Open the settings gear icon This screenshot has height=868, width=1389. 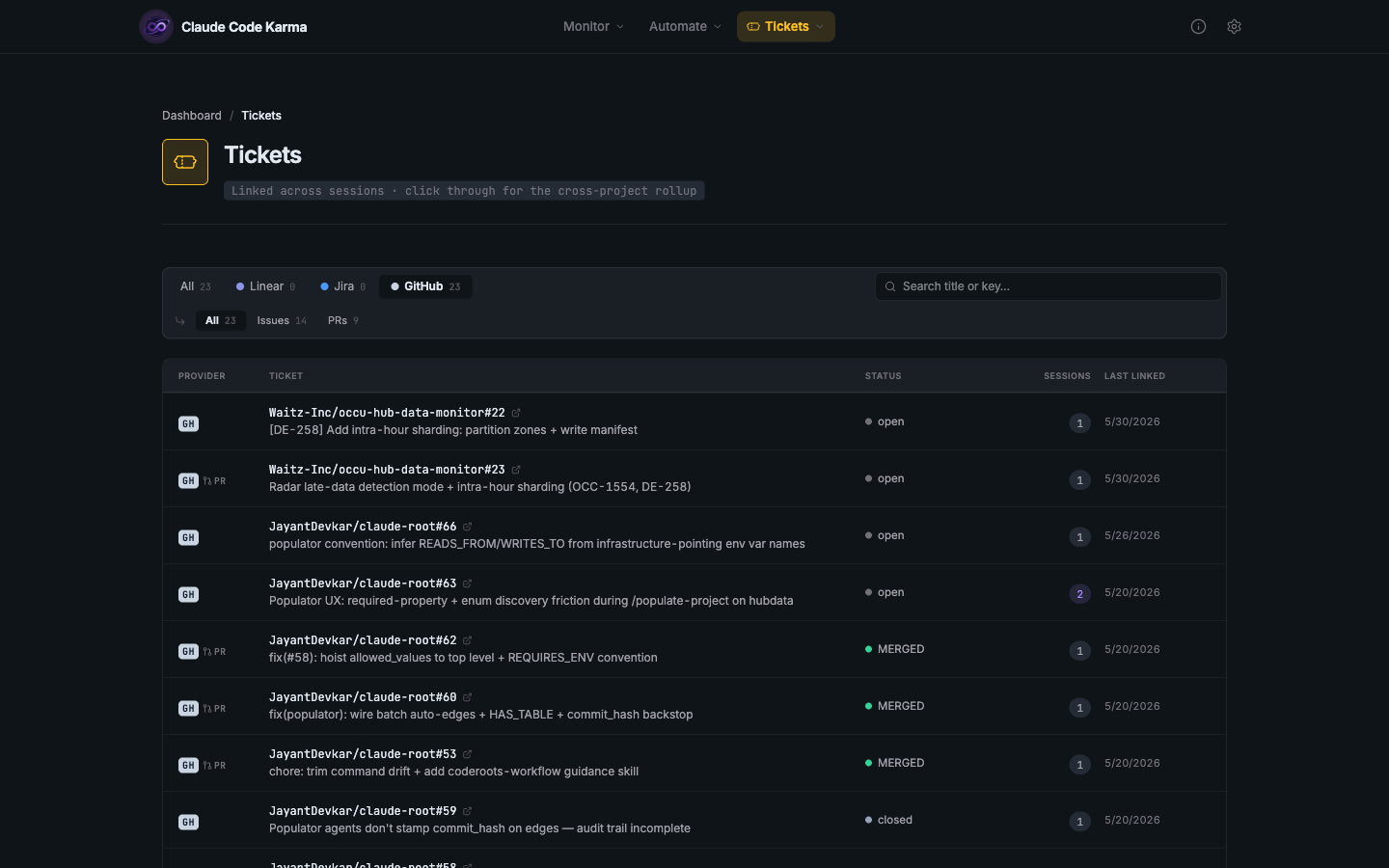tap(1234, 27)
